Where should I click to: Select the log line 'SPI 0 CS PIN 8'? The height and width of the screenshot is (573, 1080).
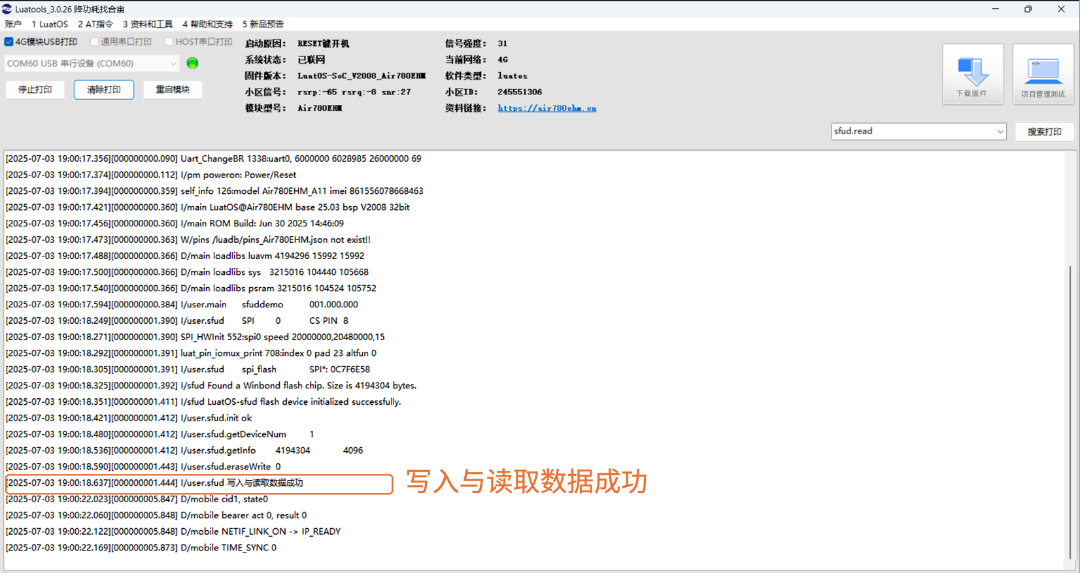pyautogui.click(x=177, y=320)
